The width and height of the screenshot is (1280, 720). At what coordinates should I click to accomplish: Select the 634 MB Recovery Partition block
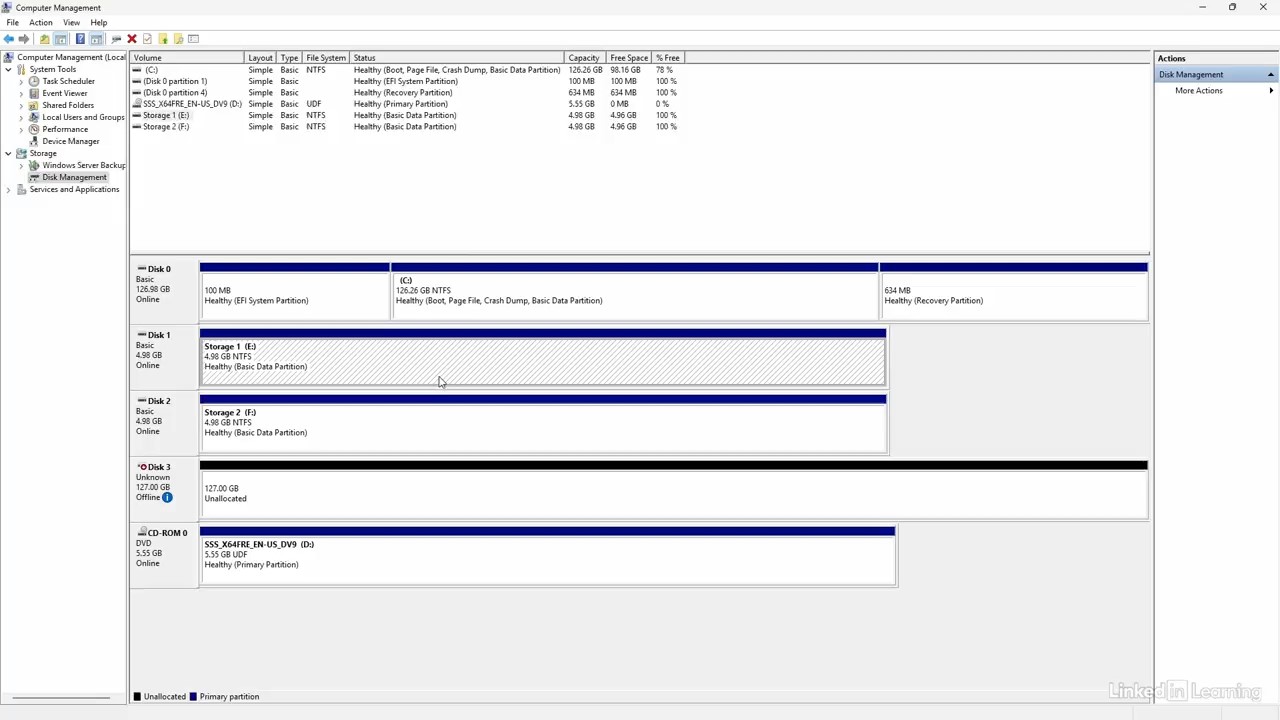point(1014,291)
